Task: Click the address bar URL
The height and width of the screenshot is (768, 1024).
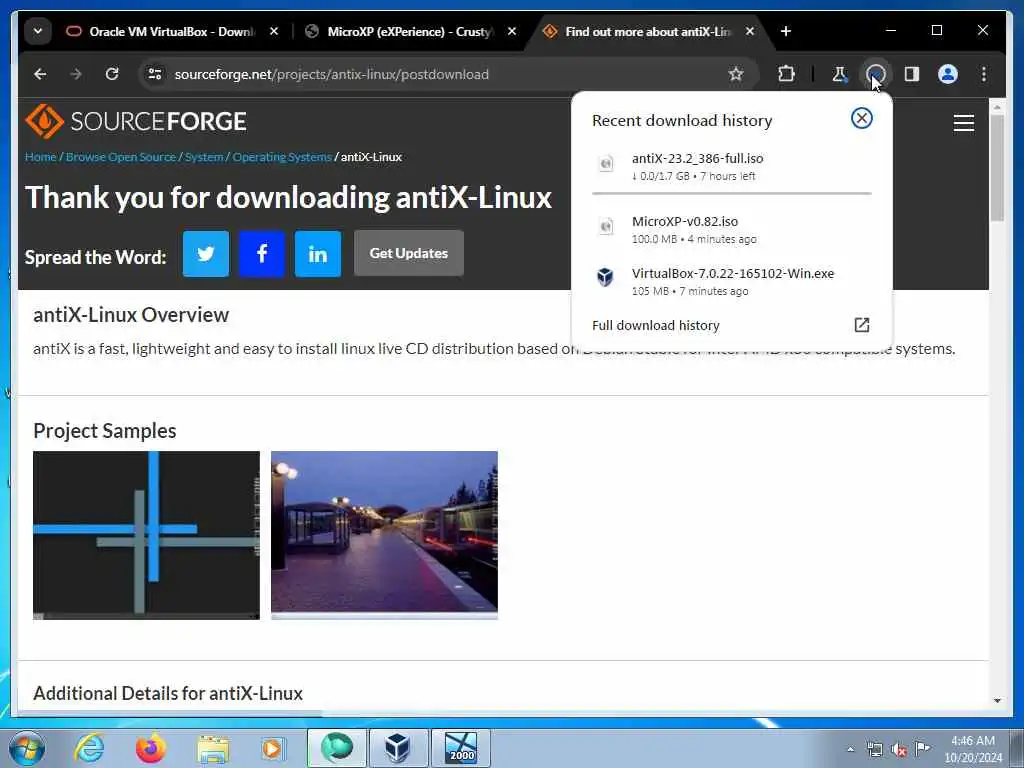Action: tap(332, 74)
